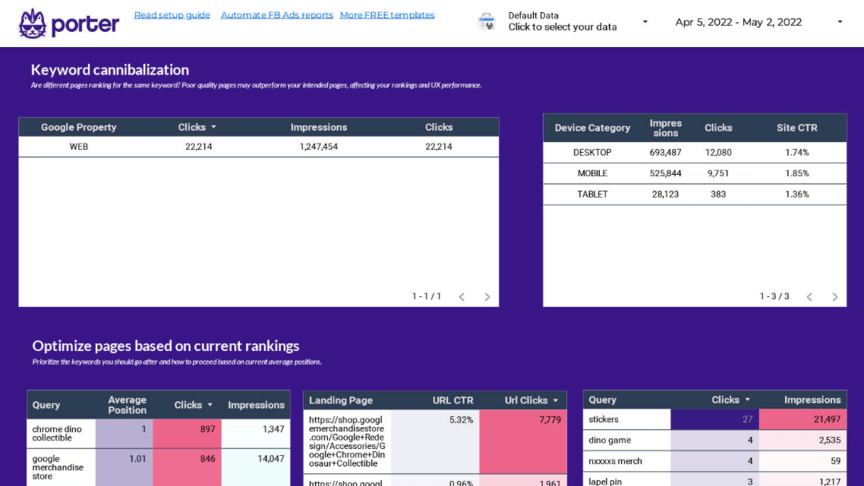Click the Google Property column header
The width and height of the screenshot is (864, 486).
[79, 127]
